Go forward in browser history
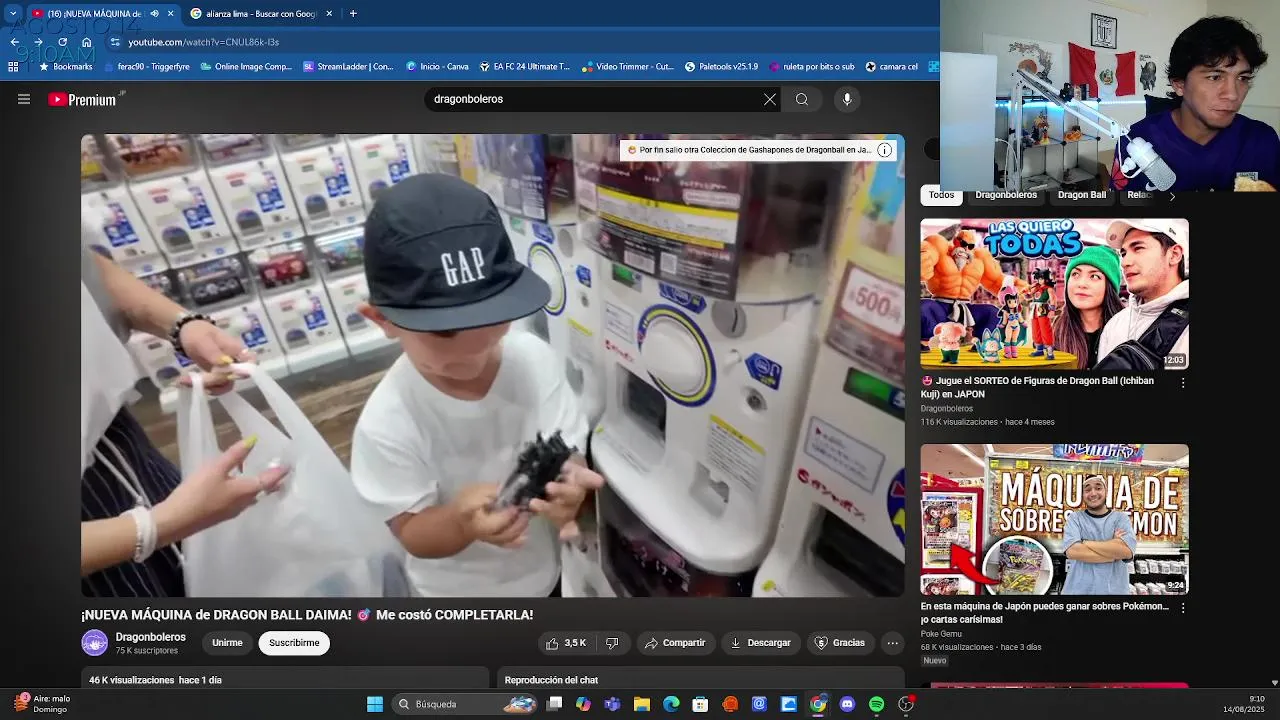 pos(38,42)
